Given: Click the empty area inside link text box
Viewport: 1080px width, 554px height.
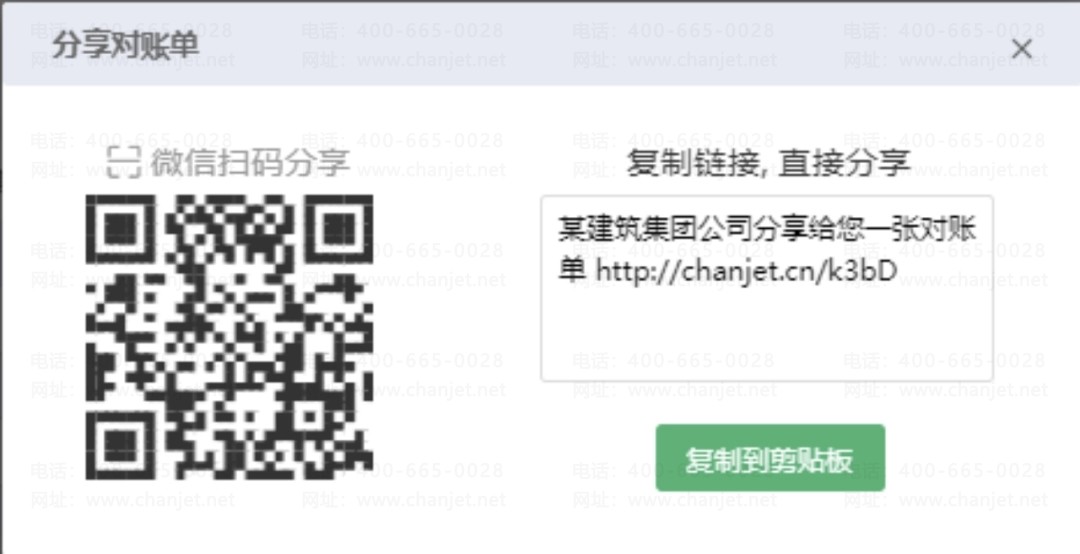Looking at the screenshot, I should (767, 334).
